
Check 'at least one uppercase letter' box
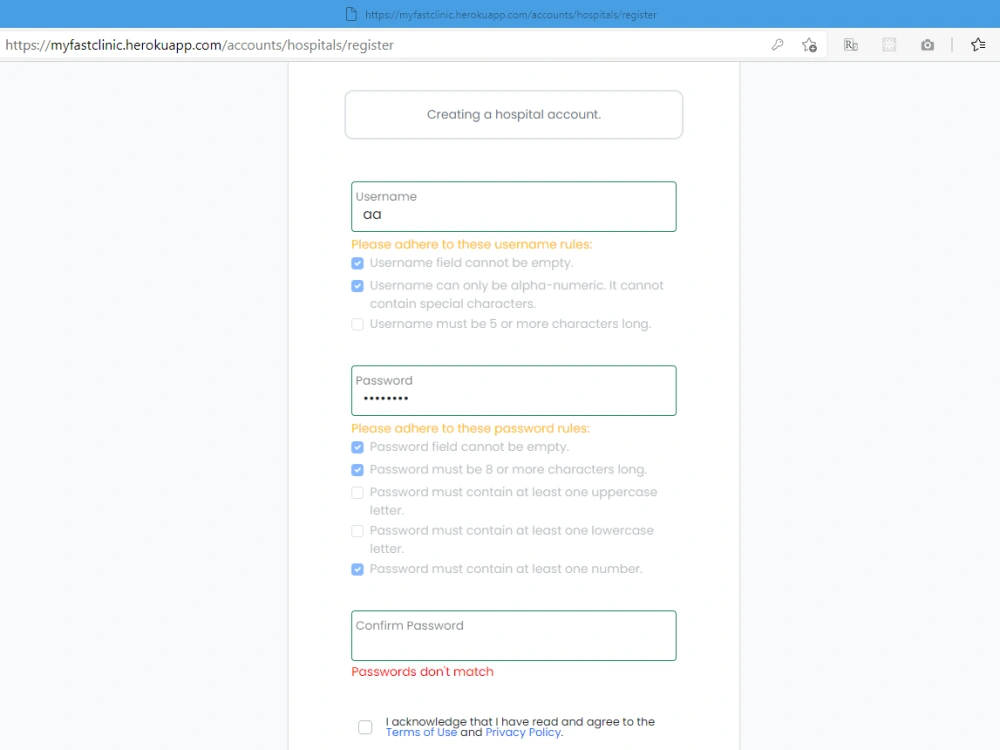pos(357,493)
